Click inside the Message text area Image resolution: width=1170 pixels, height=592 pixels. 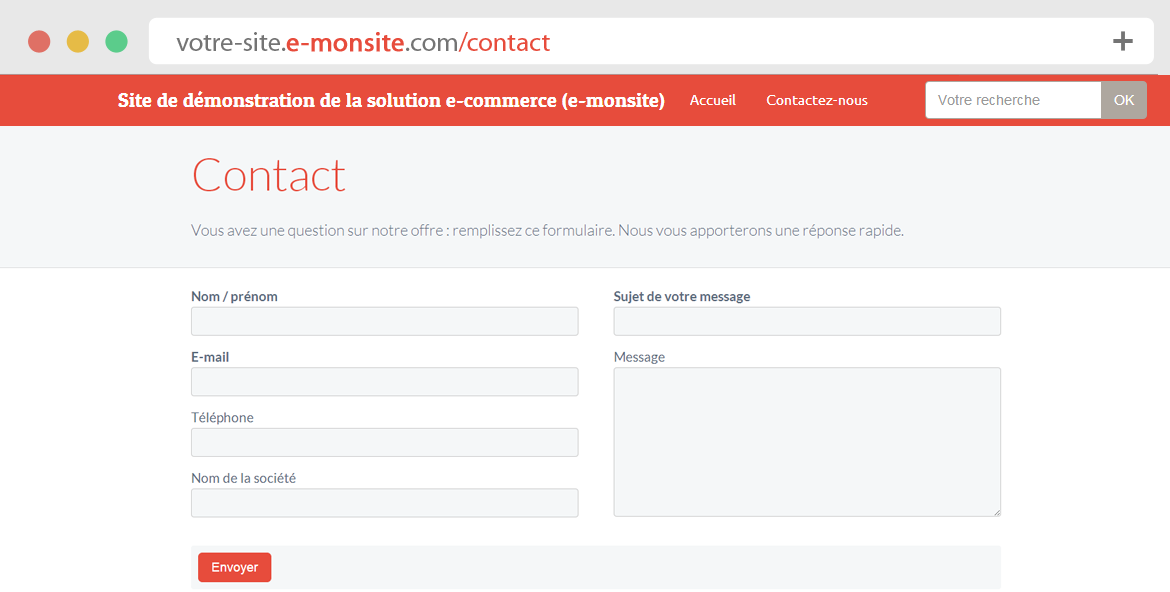[x=807, y=442]
